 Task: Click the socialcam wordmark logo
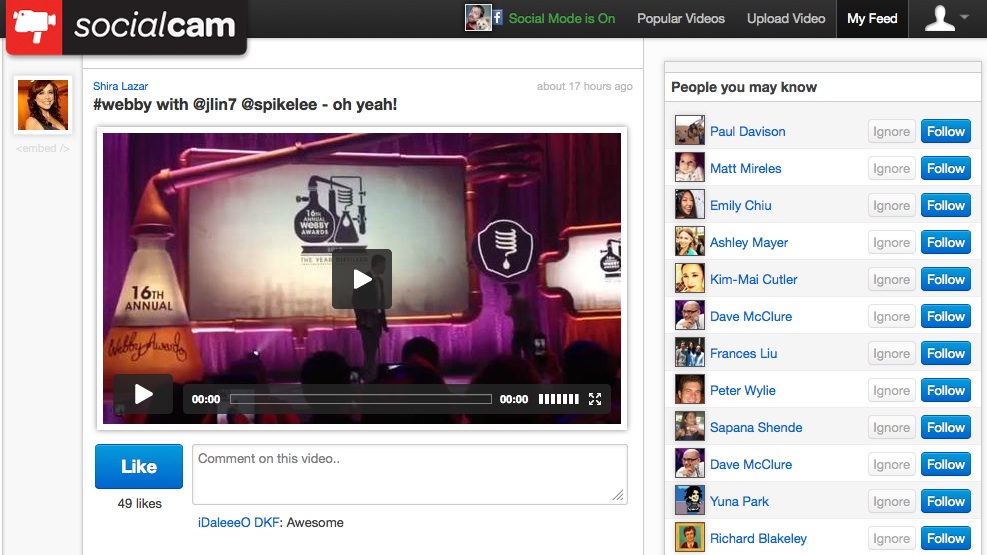pos(154,26)
